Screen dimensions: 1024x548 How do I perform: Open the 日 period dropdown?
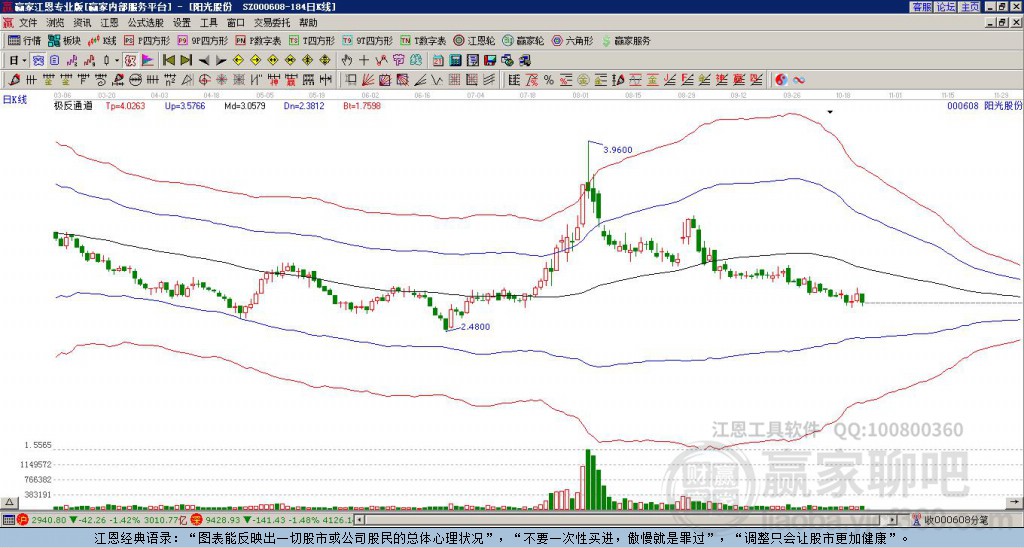(x=18, y=61)
